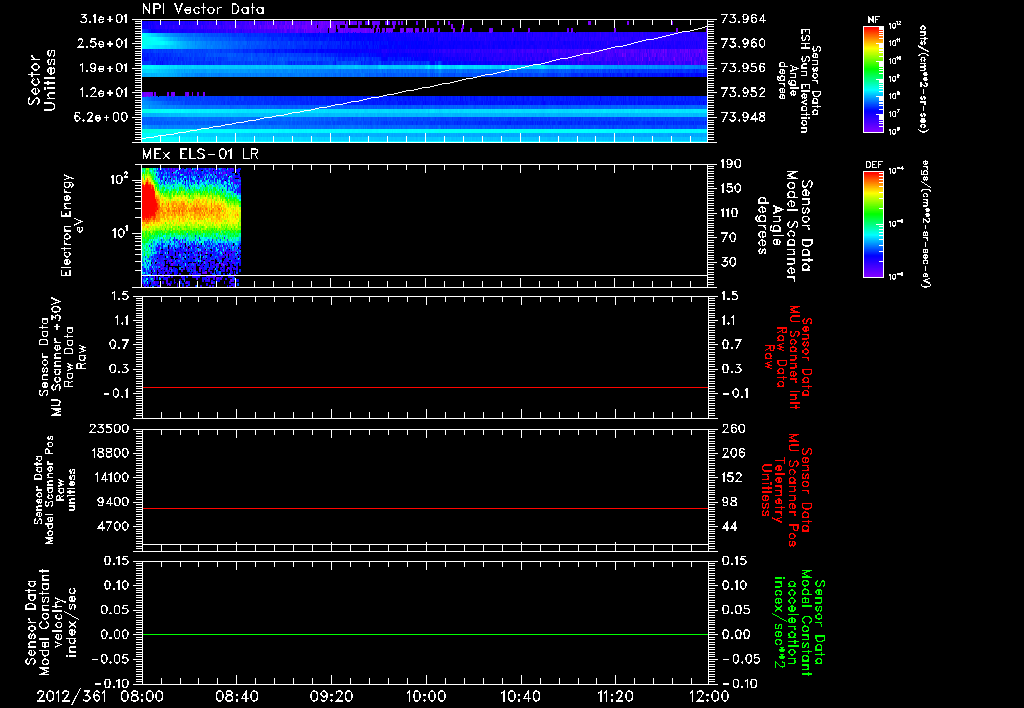The image size is (1024, 708).
Task: Click the NF color bar units label
Action: pyautogui.click(x=923, y=79)
